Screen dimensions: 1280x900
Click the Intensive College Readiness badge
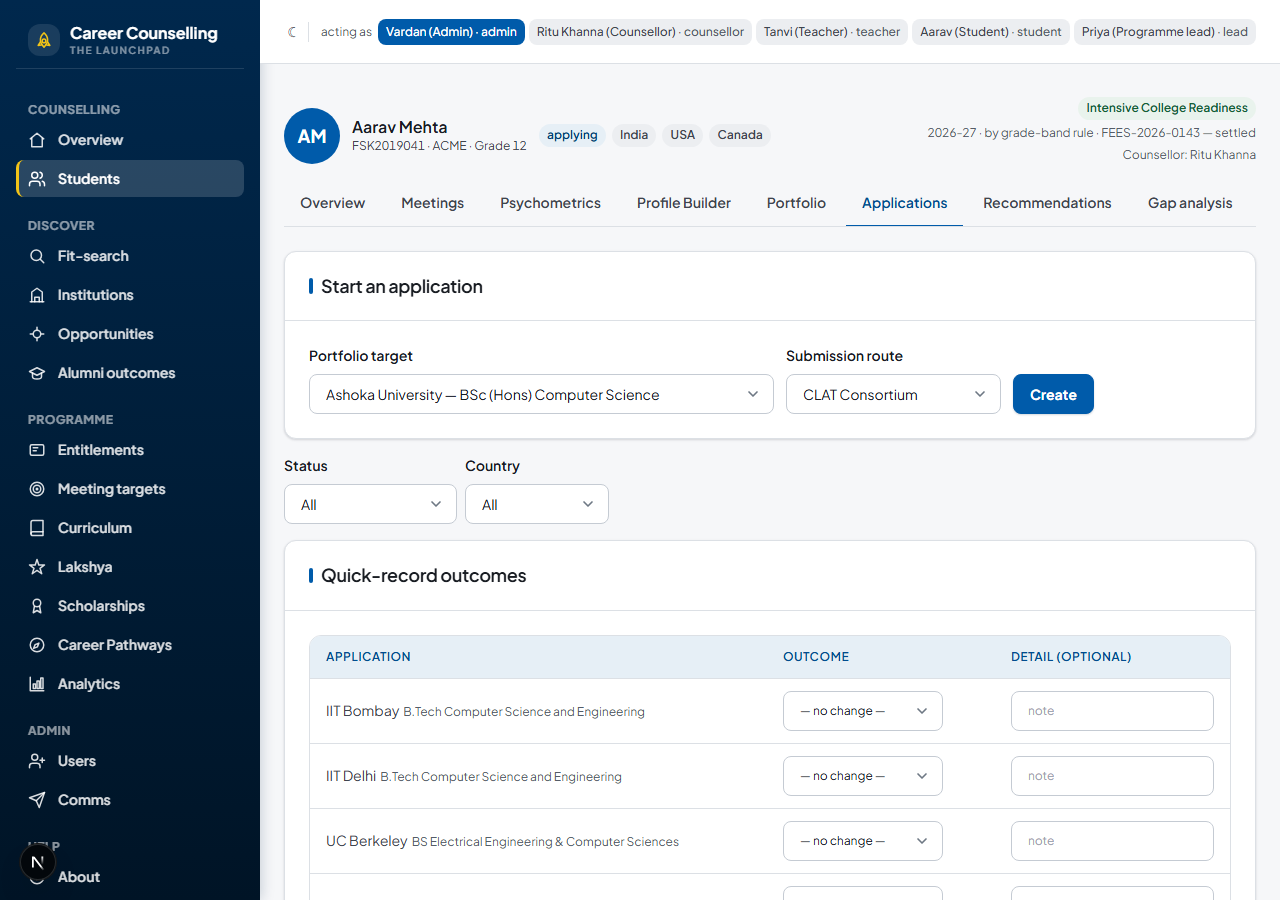1167,108
